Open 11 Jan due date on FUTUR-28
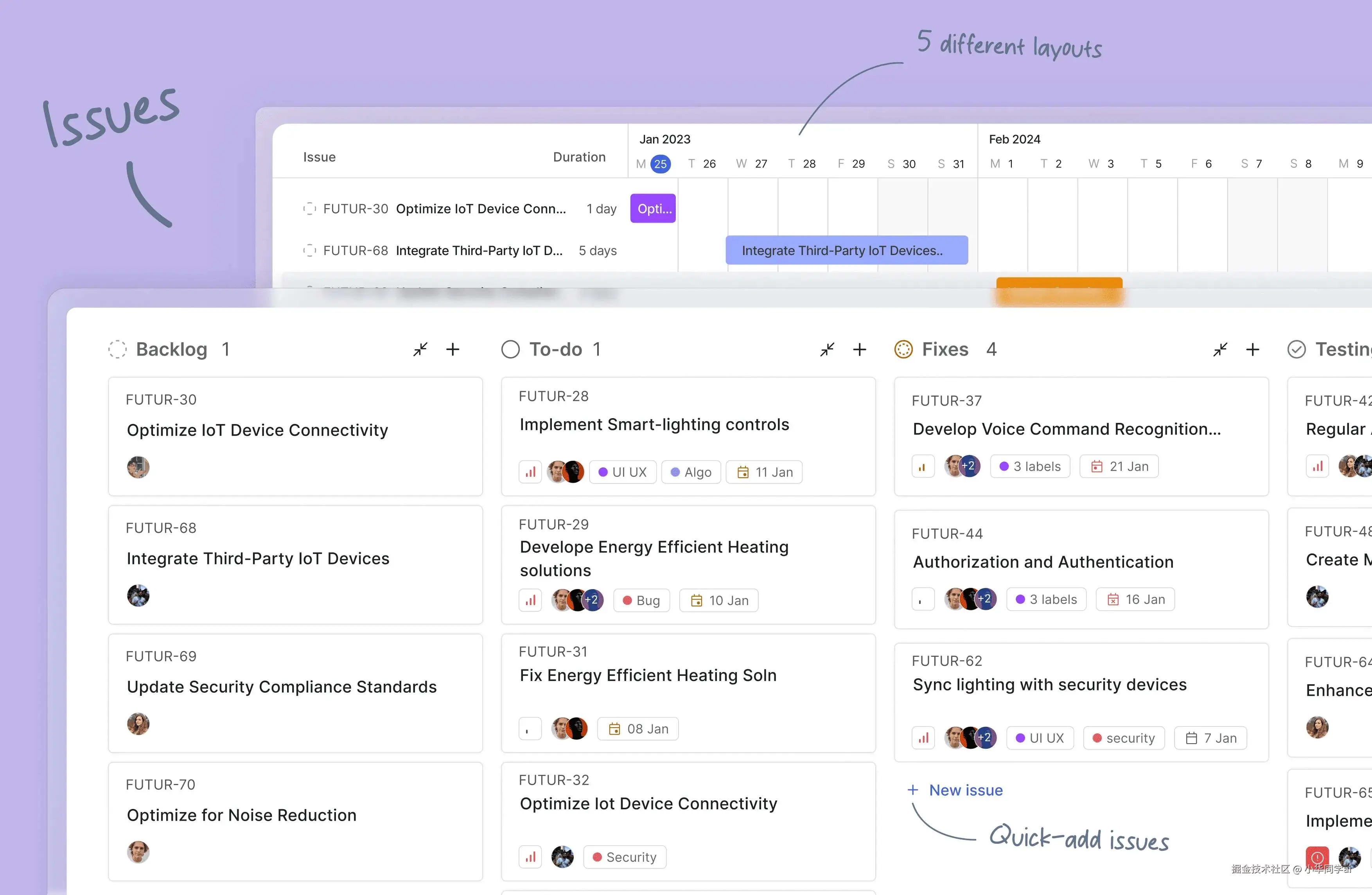Image resolution: width=1372 pixels, height=895 pixels. (764, 472)
